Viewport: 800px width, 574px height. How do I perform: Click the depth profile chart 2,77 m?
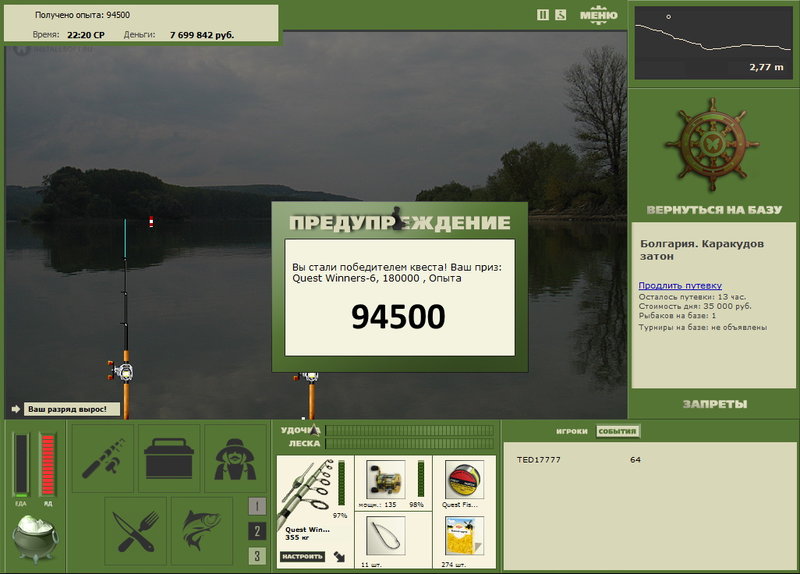(x=713, y=42)
